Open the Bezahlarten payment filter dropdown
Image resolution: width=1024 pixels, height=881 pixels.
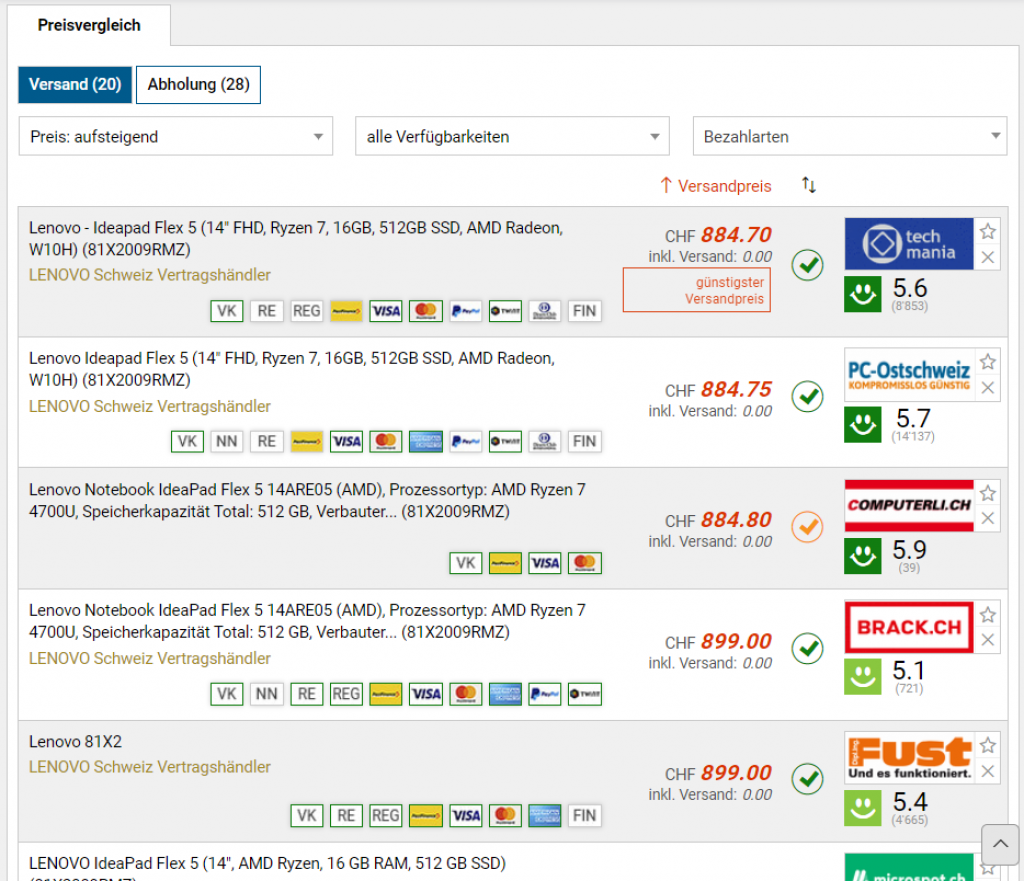849,137
